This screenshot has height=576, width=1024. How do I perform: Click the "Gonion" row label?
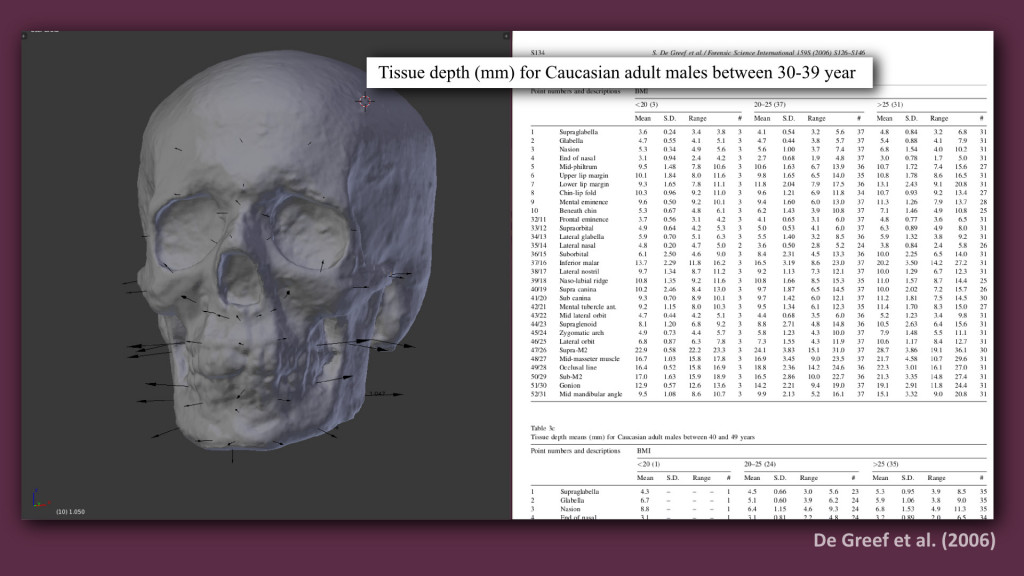pos(569,385)
